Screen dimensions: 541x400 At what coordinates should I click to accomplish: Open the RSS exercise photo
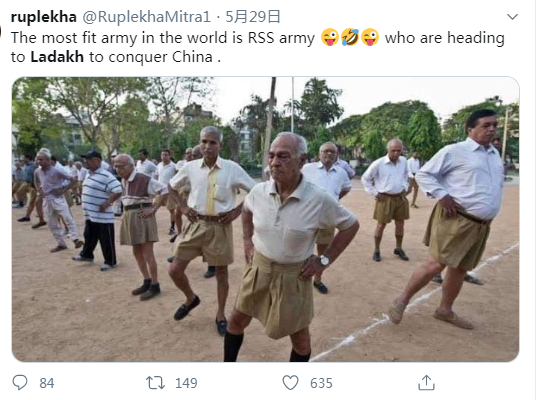click(x=265, y=219)
